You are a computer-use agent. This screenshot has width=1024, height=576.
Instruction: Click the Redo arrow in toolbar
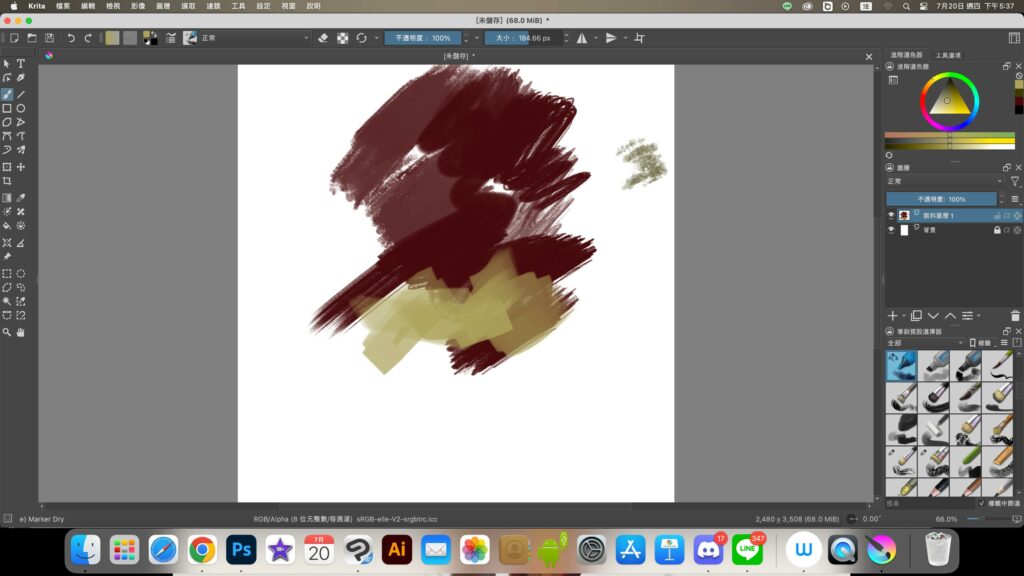click(88, 38)
